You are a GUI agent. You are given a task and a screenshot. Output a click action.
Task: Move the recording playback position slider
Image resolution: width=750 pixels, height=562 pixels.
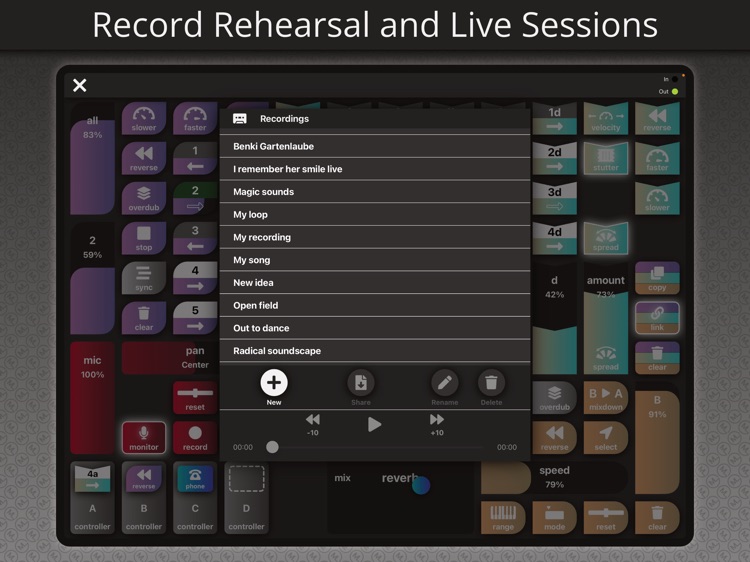(x=272, y=447)
